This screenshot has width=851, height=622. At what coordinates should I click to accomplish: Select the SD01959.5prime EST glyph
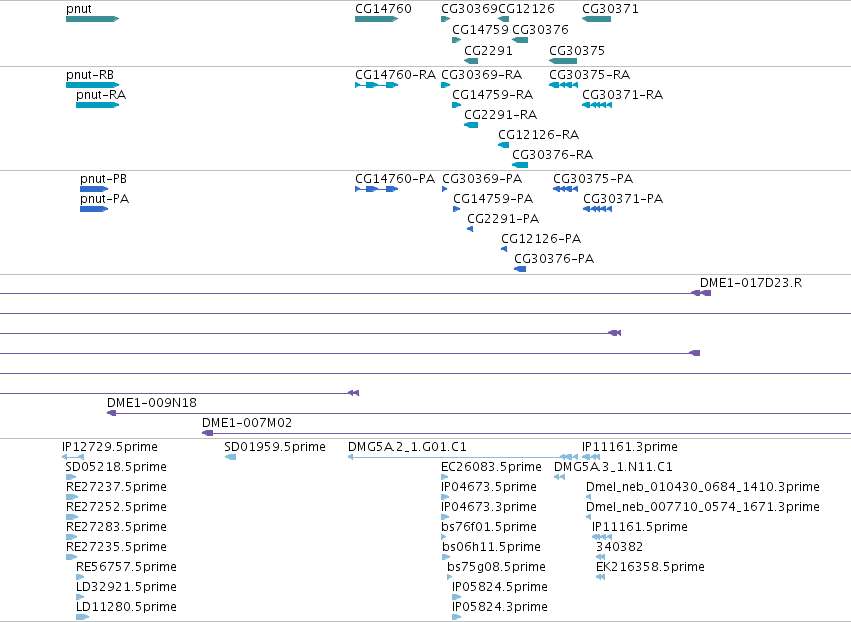(230, 457)
